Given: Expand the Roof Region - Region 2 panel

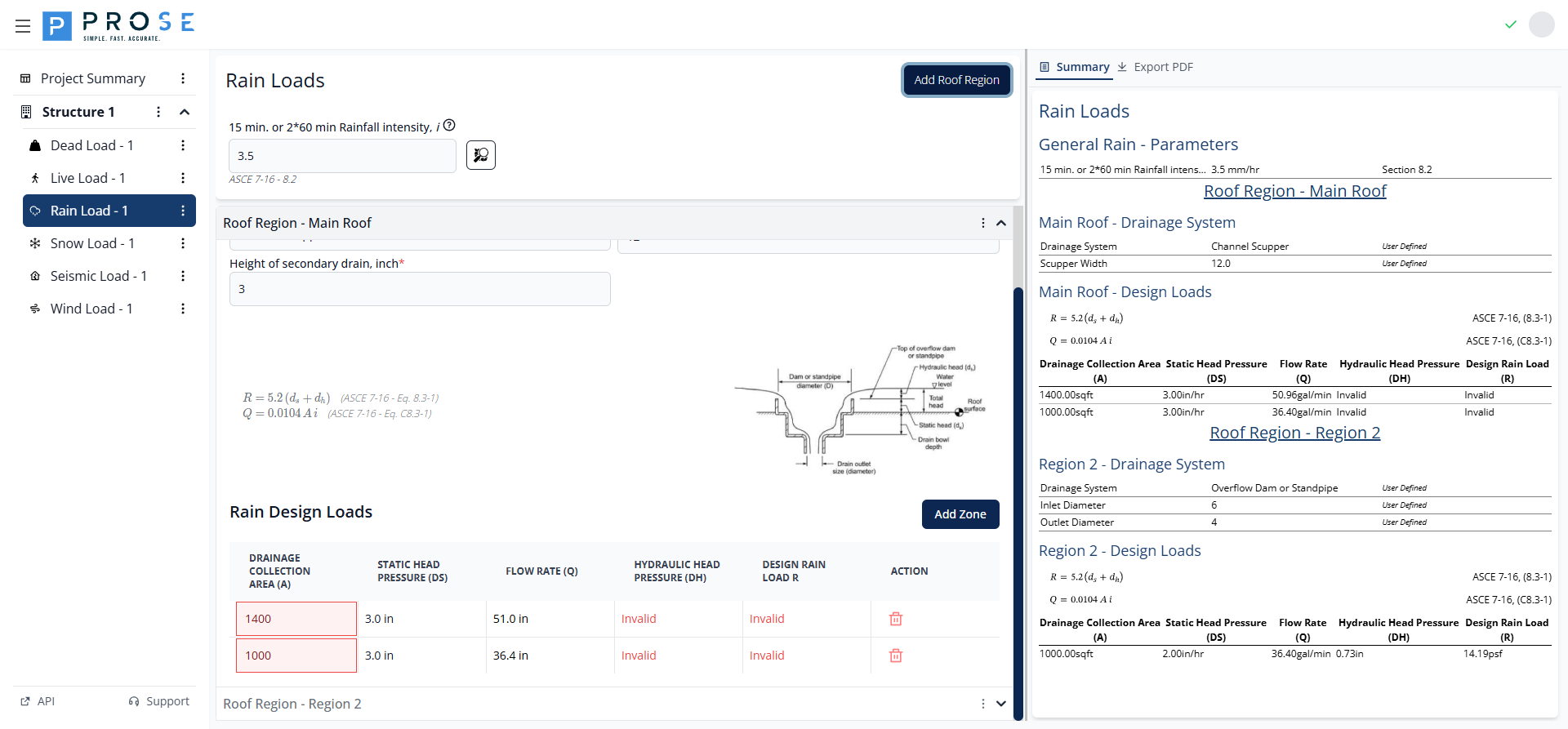Looking at the screenshot, I should 1001,704.
